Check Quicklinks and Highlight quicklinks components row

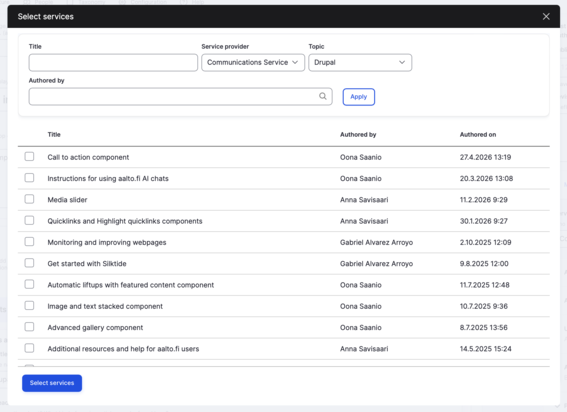tap(29, 221)
